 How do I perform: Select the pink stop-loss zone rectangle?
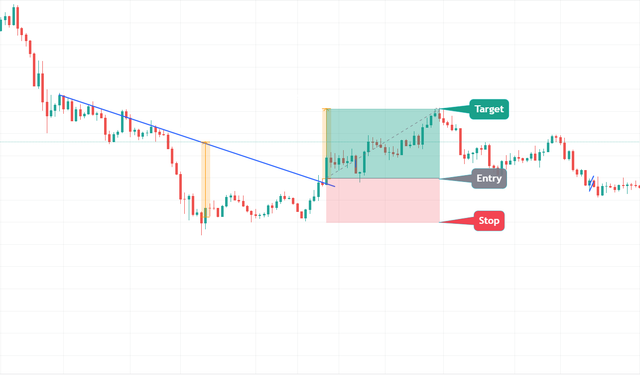383,200
